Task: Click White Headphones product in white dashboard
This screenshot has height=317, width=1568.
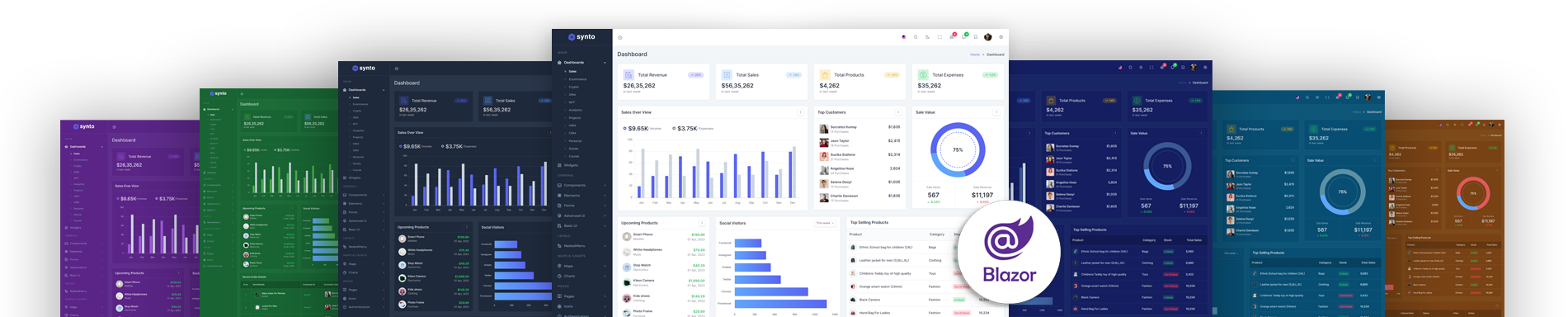Action: (664, 251)
